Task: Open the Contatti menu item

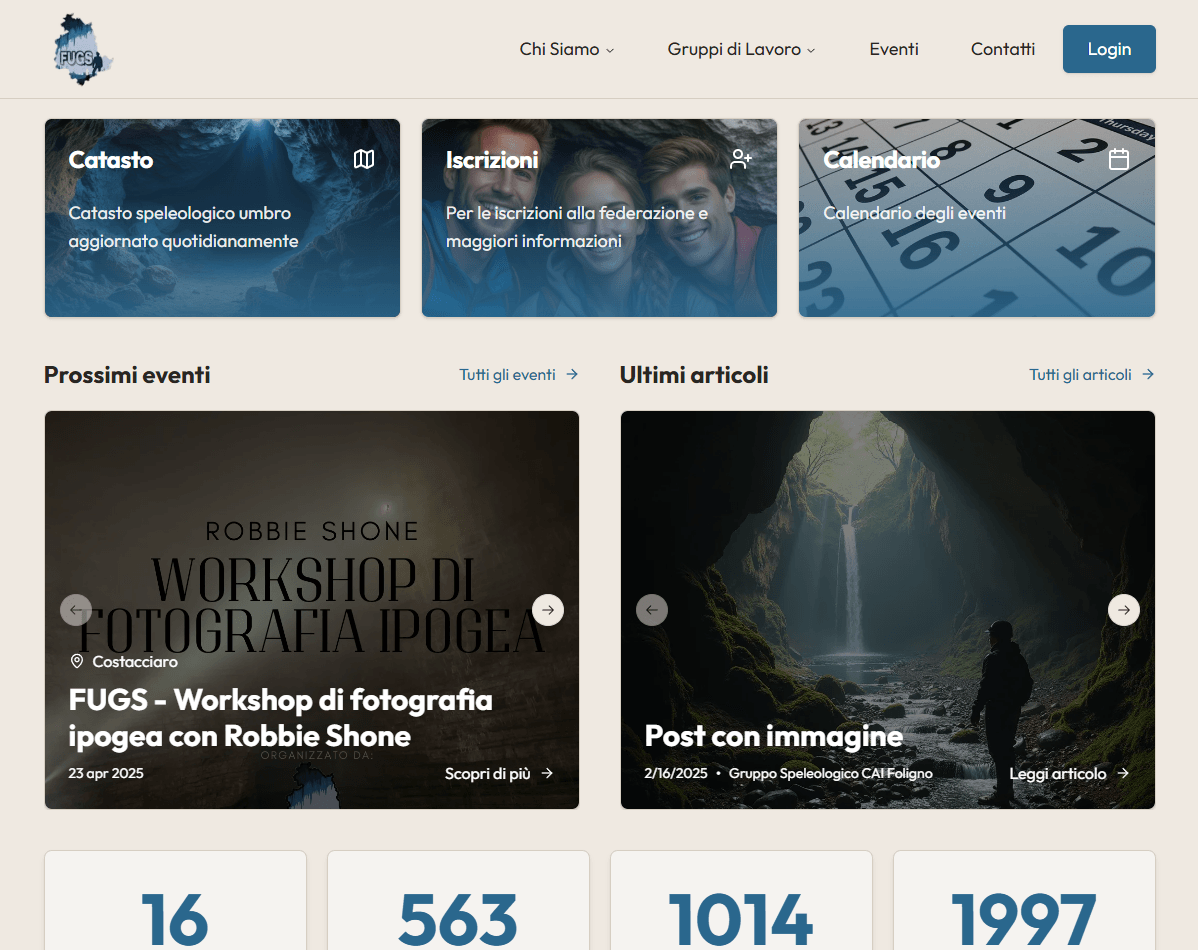Action: coord(1002,49)
